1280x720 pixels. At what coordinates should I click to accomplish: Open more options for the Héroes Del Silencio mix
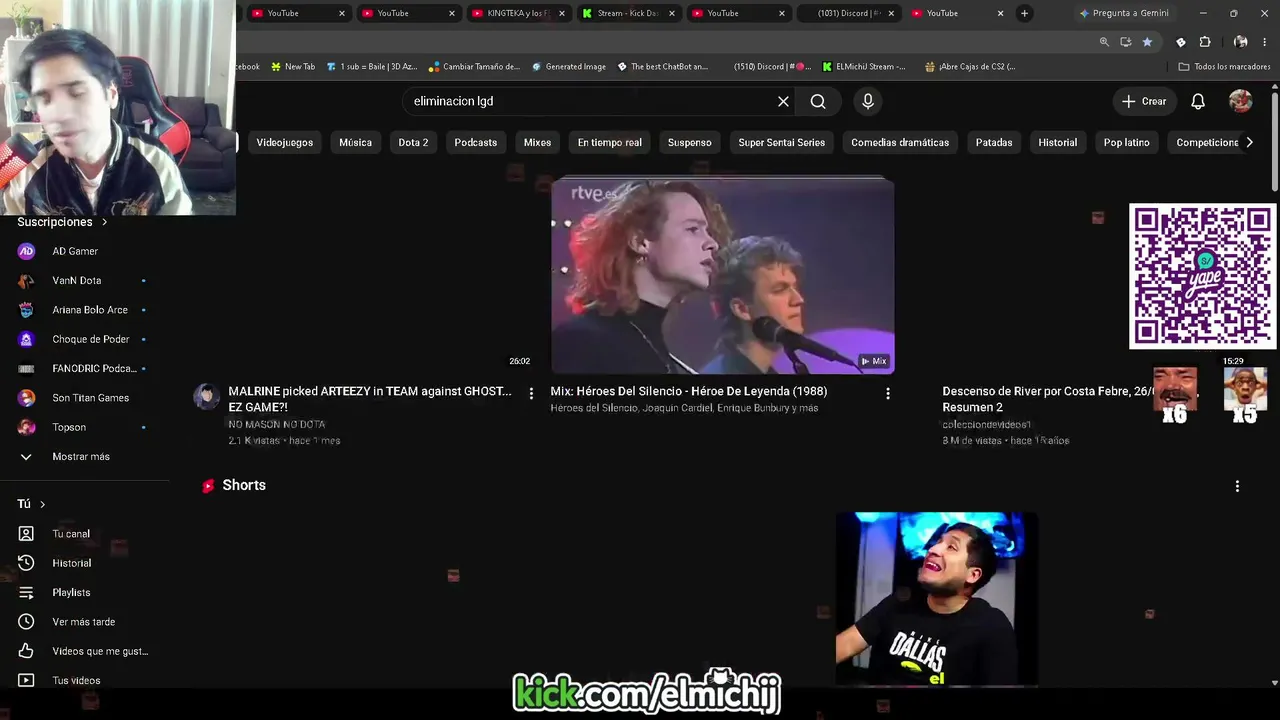pos(888,394)
